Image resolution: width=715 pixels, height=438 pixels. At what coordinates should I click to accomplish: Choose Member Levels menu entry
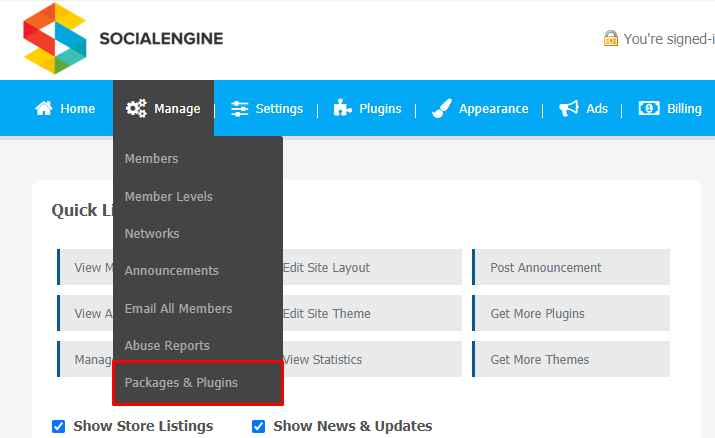pyautogui.click(x=169, y=197)
